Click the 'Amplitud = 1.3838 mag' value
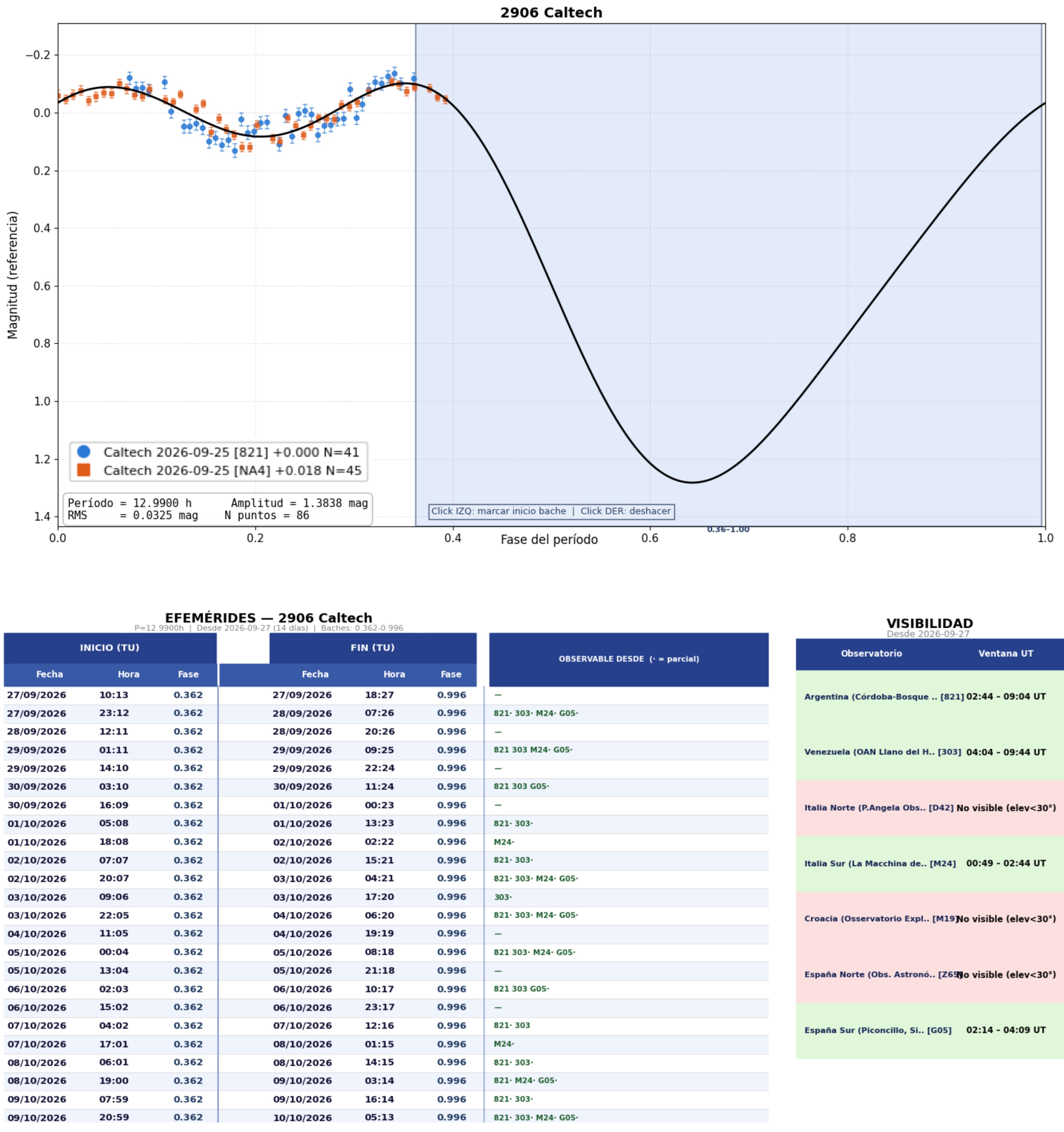 [x=299, y=503]
